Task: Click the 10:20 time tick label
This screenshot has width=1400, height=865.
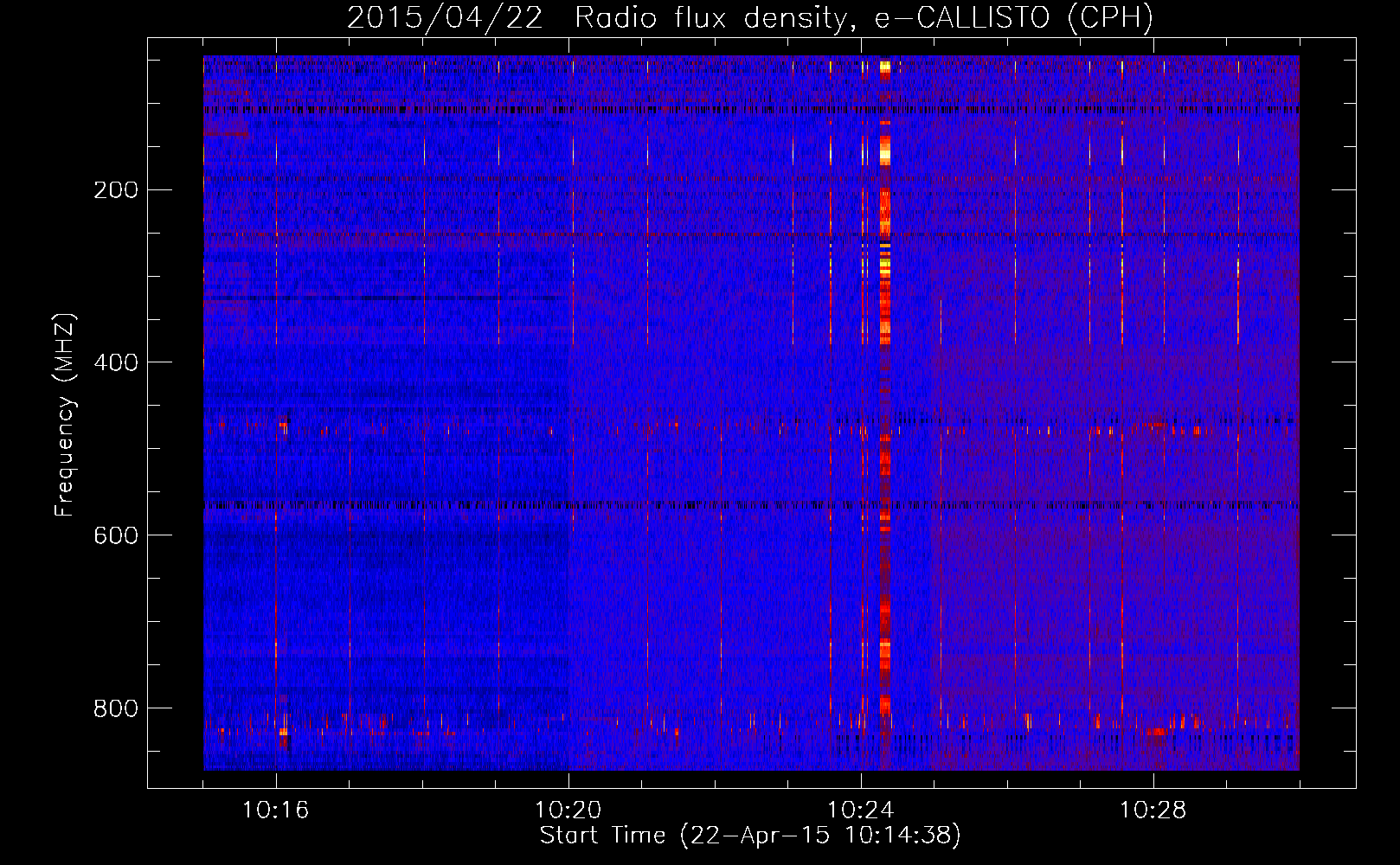Action: (568, 811)
